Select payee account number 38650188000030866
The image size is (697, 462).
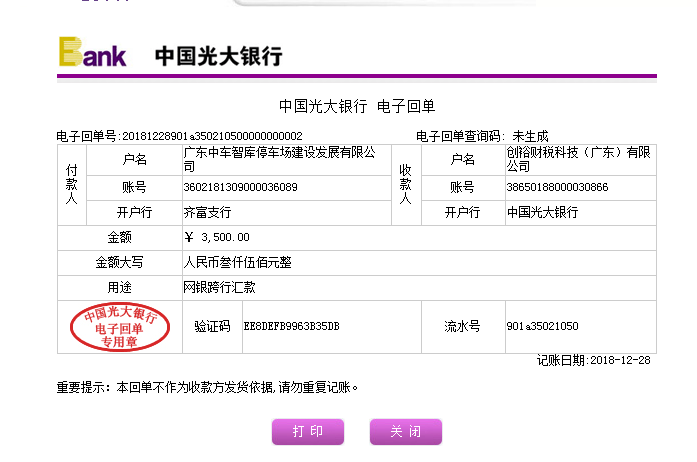(x=557, y=187)
